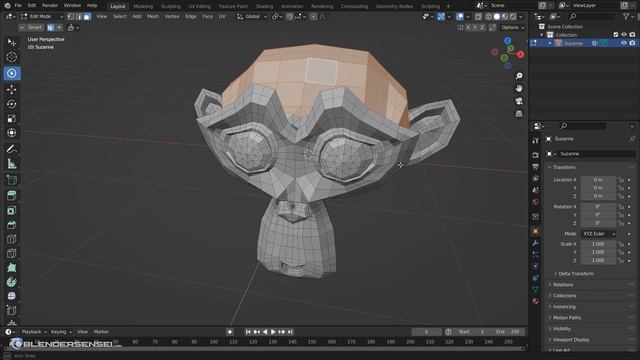The height and width of the screenshot is (360, 640).
Task: Select the Move tool
Action: click(x=11, y=89)
